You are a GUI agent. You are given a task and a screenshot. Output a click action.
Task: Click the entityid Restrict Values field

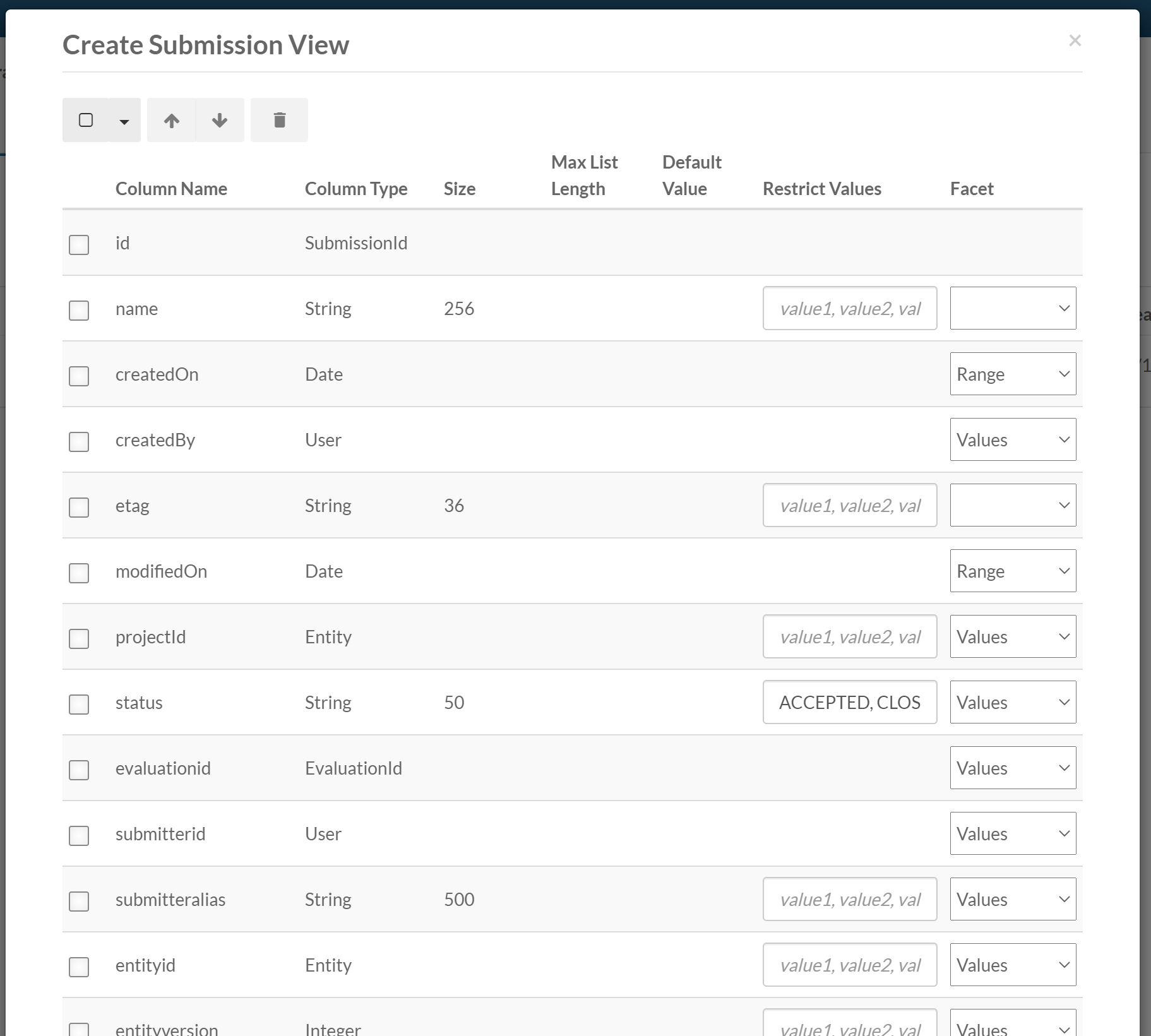click(x=849, y=965)
